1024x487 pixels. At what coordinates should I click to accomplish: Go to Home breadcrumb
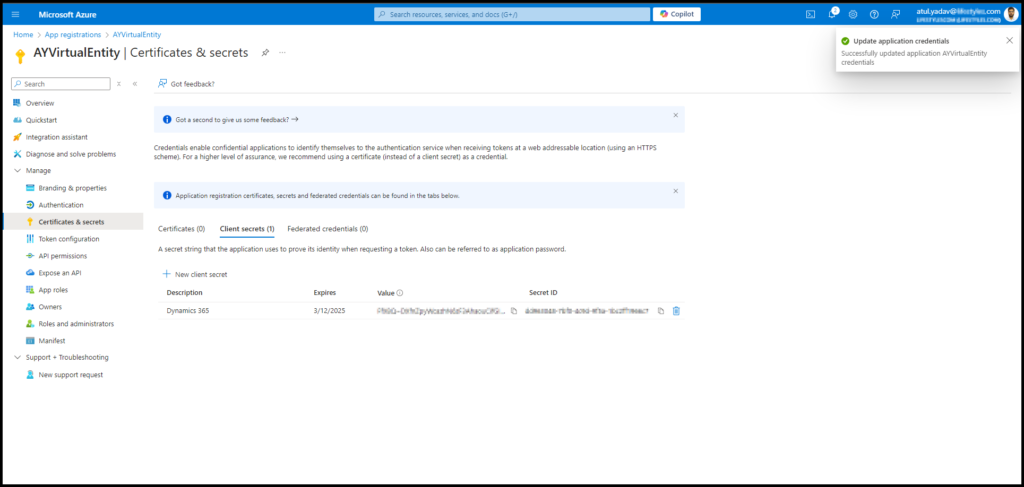tap(23, 35)
